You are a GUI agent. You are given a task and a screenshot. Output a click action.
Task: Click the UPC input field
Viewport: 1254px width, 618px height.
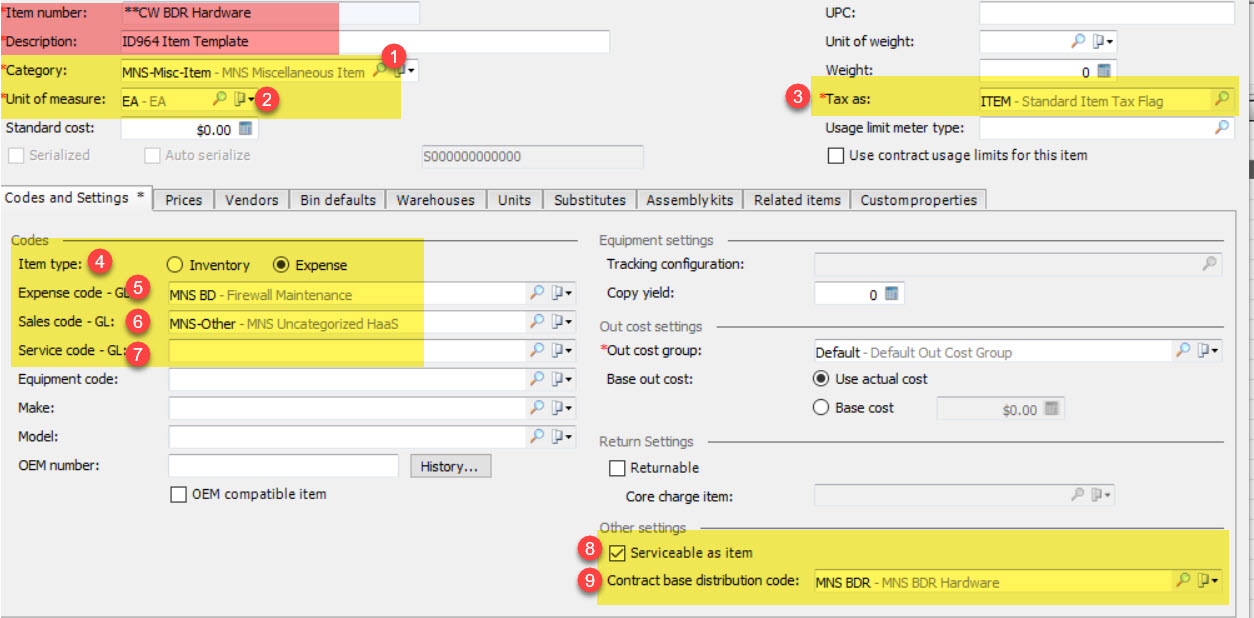[x=1107, y=13]
